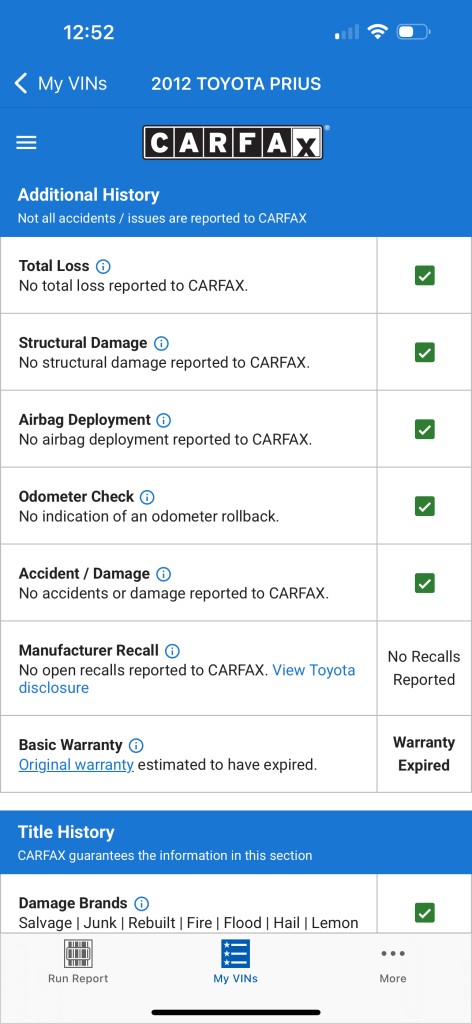Tap the Odometer Check info icon
This screenshot has width=472, height=1024.
[x=148, y=498]
